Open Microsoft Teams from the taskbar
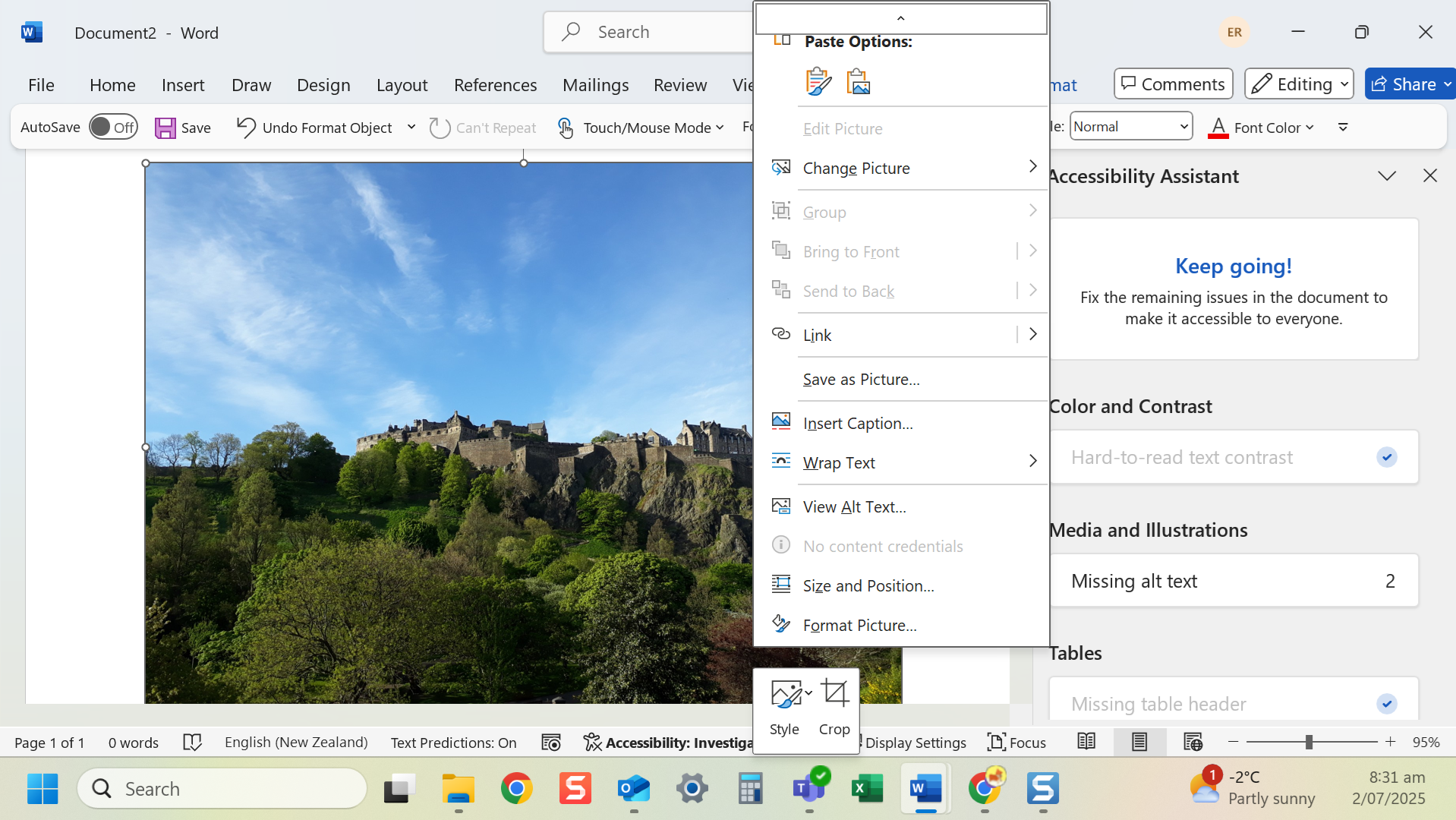This screenshot has width=1456, height=820. [809, 789]
